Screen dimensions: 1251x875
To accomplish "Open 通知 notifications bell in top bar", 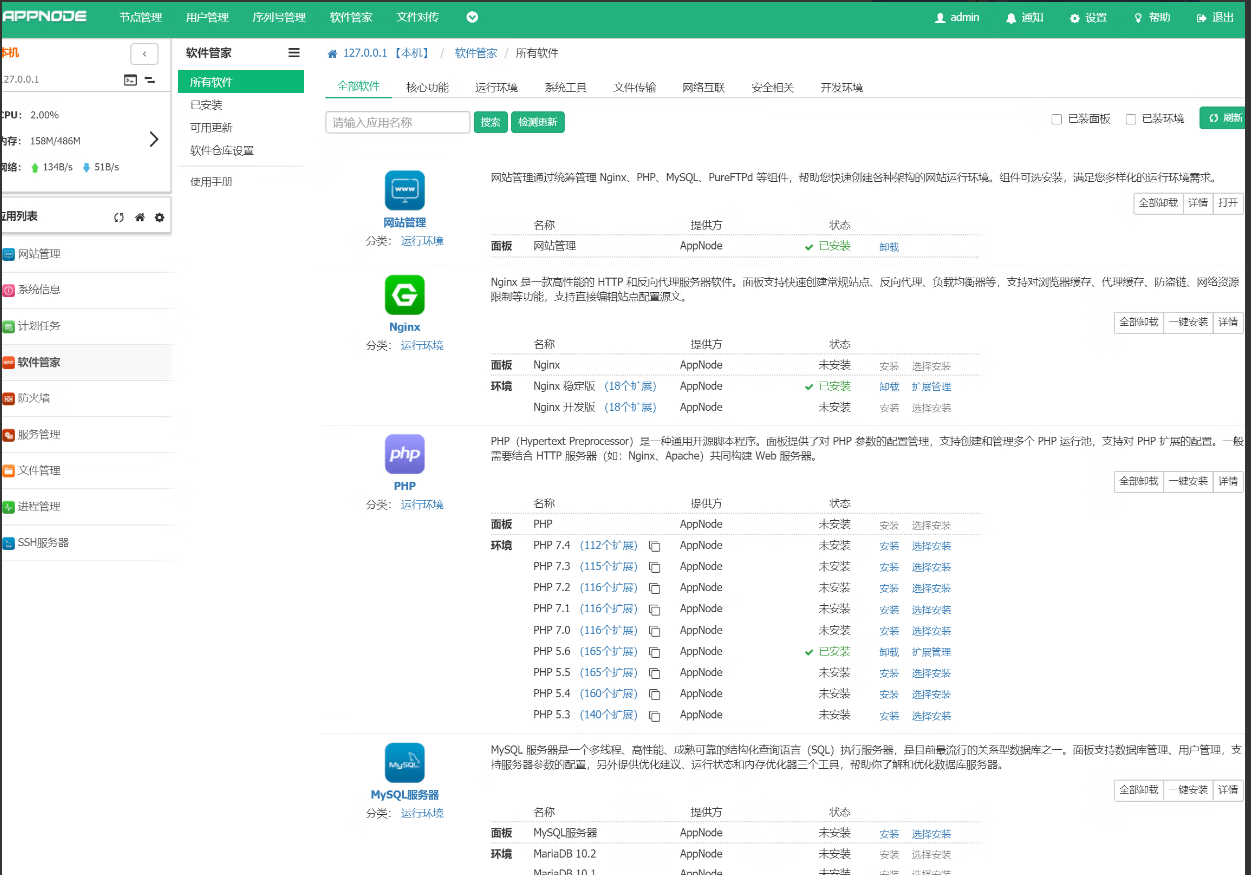I will tap(1024, 18).
